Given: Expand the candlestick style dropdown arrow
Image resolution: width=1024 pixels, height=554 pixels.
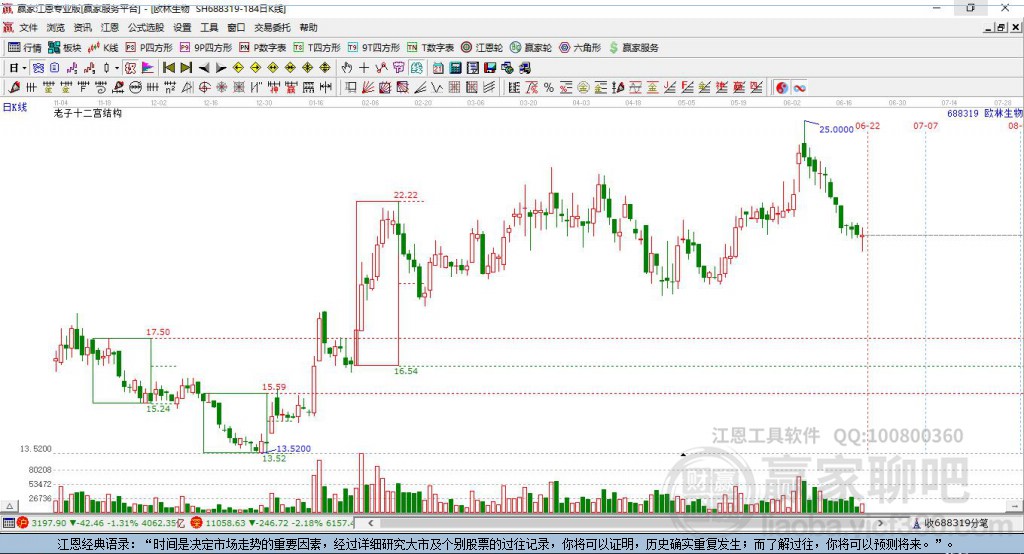Looking at the screenshot, I should tap(116, 68).
